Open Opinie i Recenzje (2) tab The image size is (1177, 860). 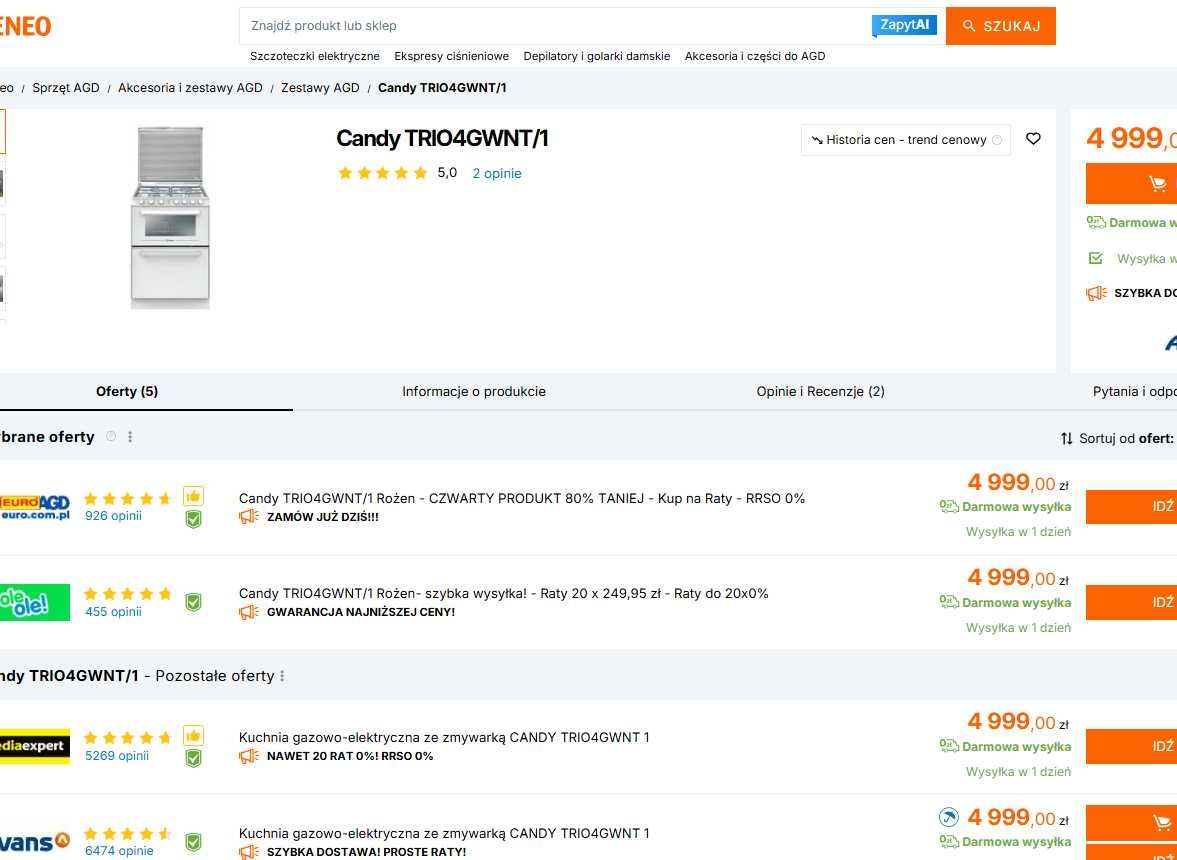(820, 392)
